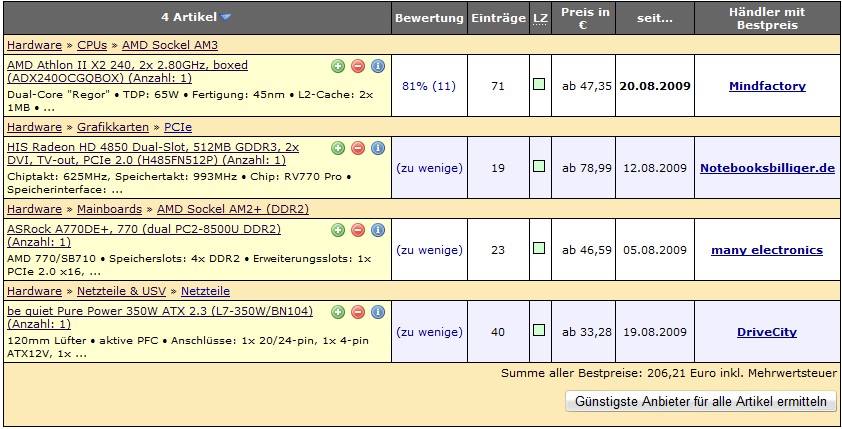Sort by Einträge column header

click(x=498, y=18)
